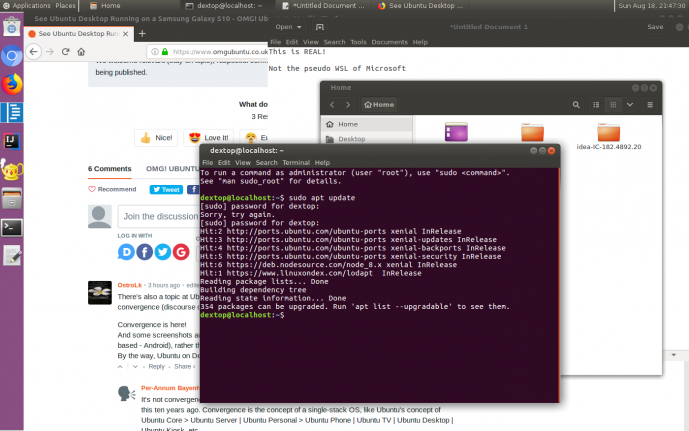Select the 6 Comments tab
Image resolution: width=689 pixels, height=431 pixels.
109,169
